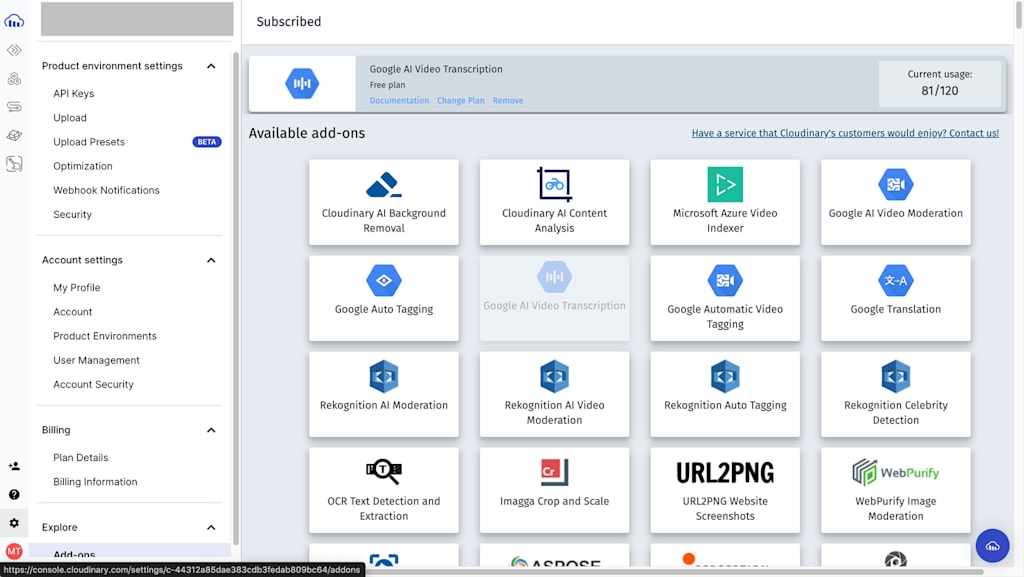Open Microsoft Azure Video Indexer add-on

coord(725,202)
